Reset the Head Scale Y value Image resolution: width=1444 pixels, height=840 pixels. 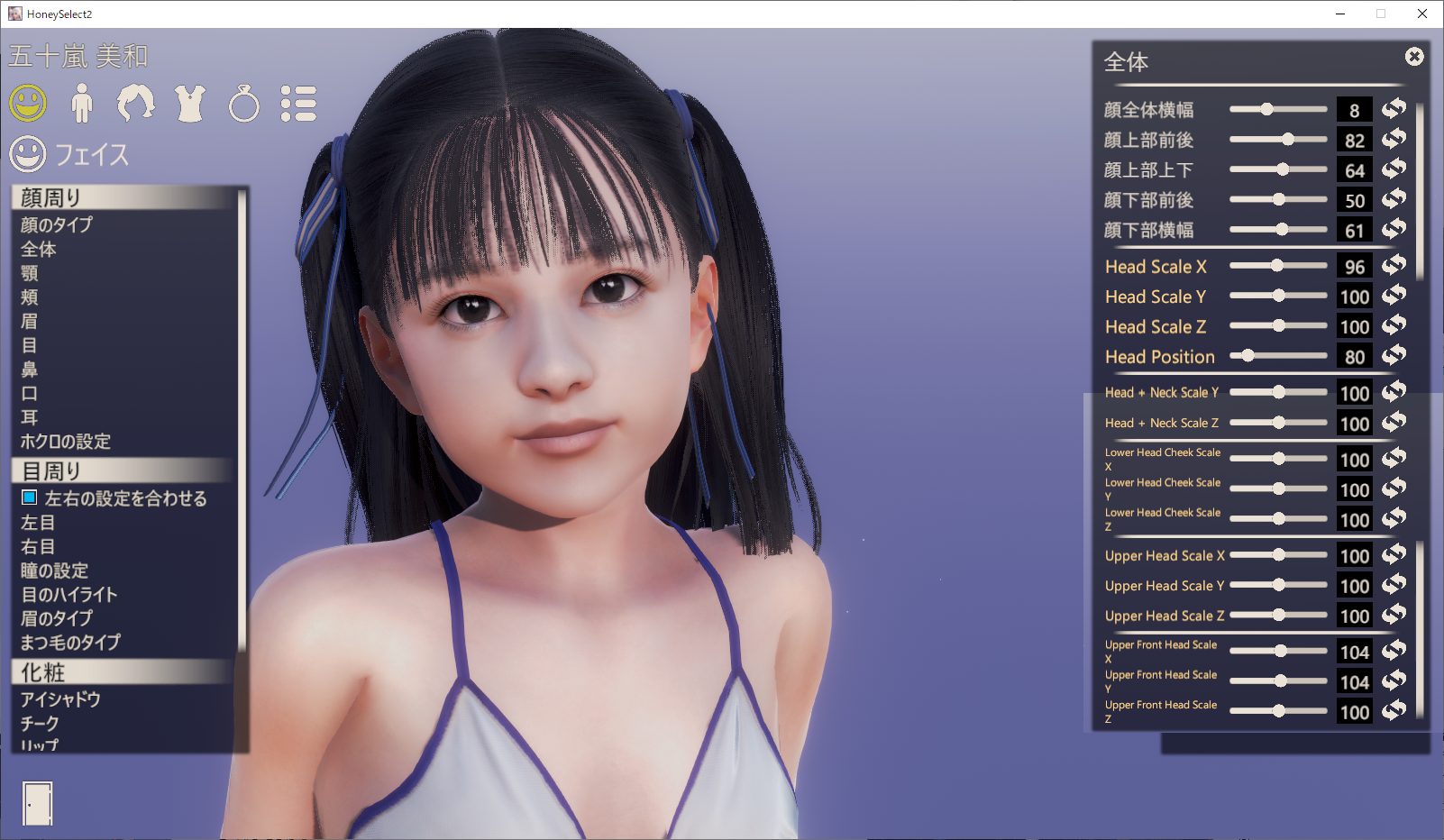pyautogui.click(x=1394, y=296)
